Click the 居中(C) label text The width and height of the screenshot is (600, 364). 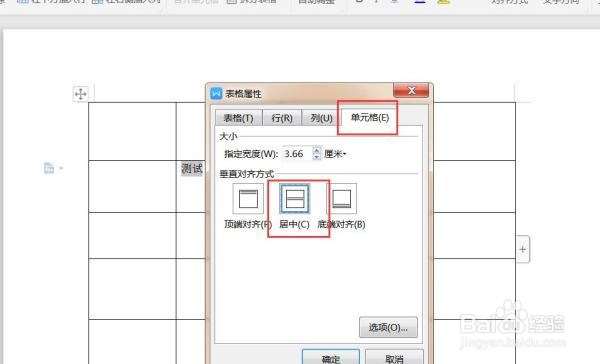294,224
